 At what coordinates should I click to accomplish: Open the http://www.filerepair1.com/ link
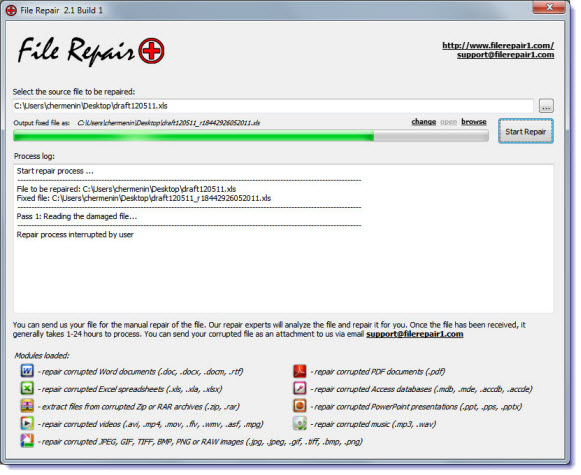pyautogui.click(x=498, y=46)
